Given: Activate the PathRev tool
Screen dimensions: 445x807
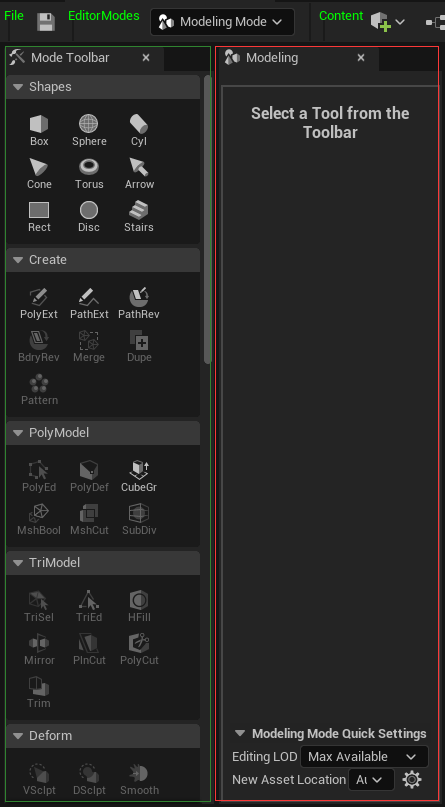Looking at the screenshot, I should pyautogui.click(x=139, y=304).
